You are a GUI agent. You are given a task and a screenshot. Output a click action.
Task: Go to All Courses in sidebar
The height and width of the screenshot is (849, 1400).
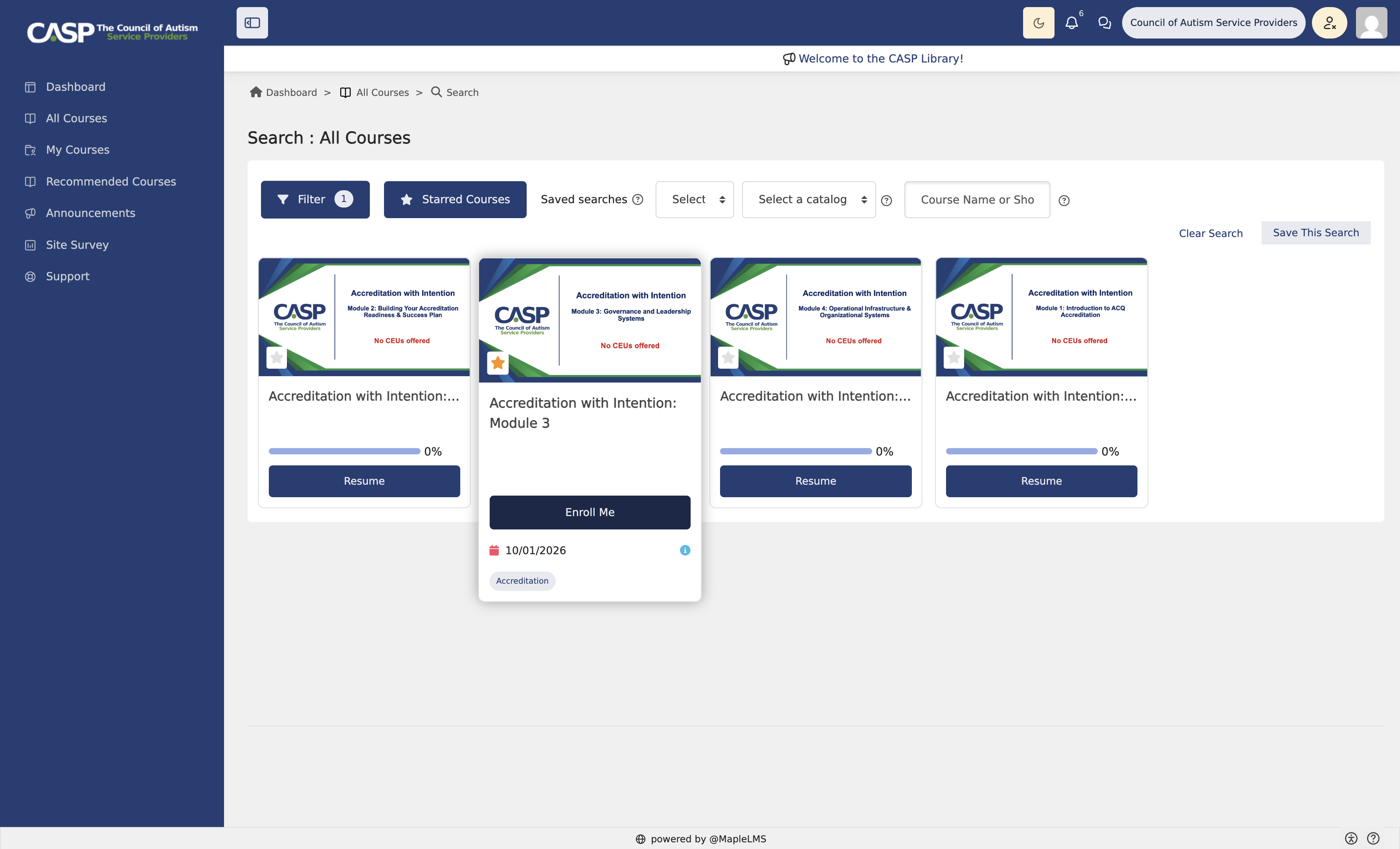point(76,118)
